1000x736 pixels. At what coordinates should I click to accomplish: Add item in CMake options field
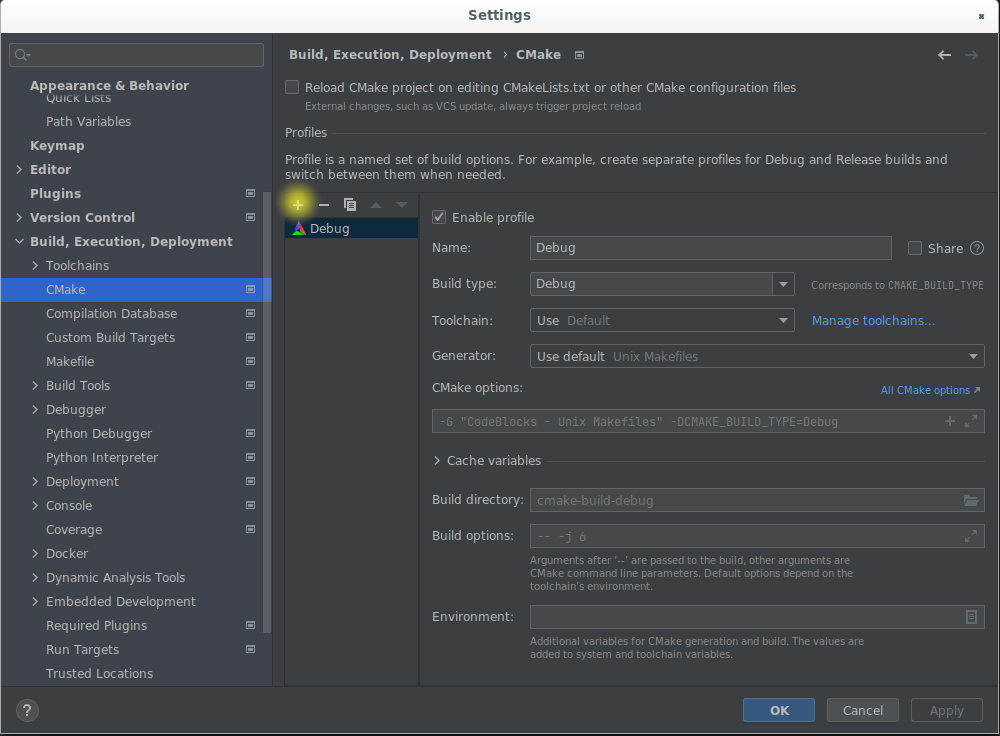tap(950, 421)
